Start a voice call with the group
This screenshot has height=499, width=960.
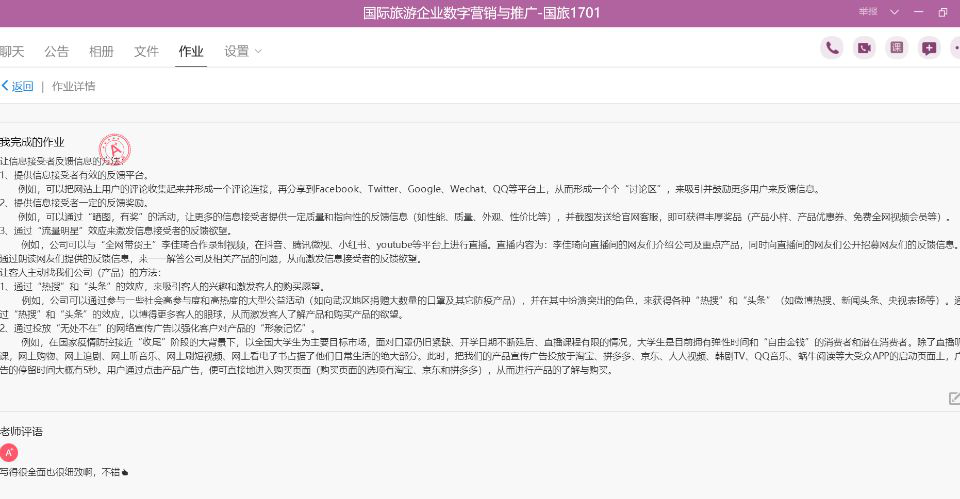pos(831,48)
